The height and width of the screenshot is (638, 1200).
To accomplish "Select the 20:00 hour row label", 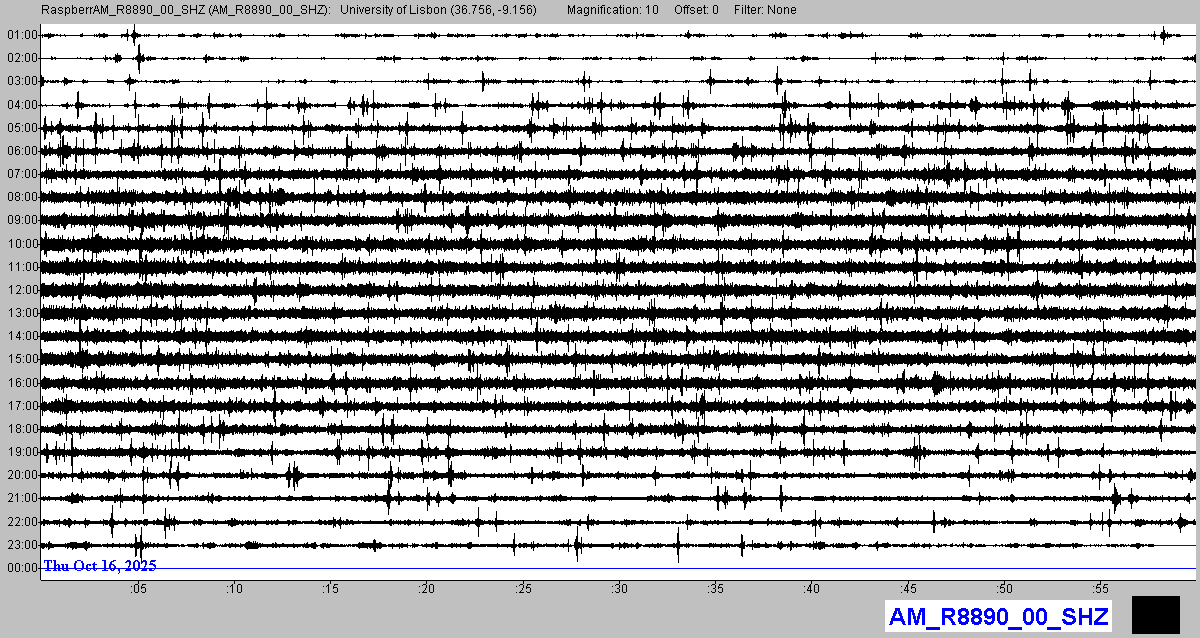I will (21, 475).
